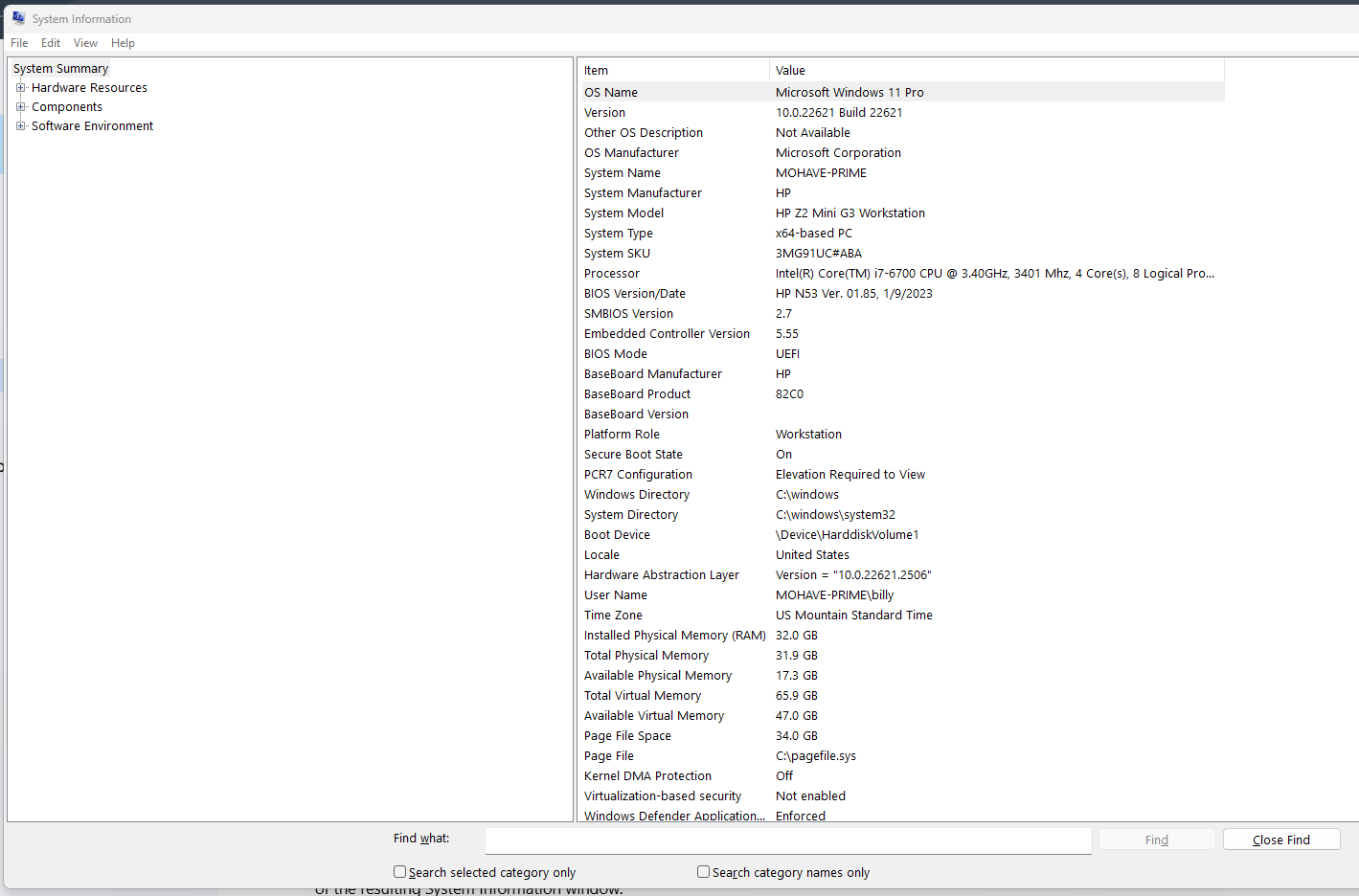Image resolution: width=1359 pixels, height=896 pixels.
Task: Select the Page File Space row
Action: tap(901, 736)
